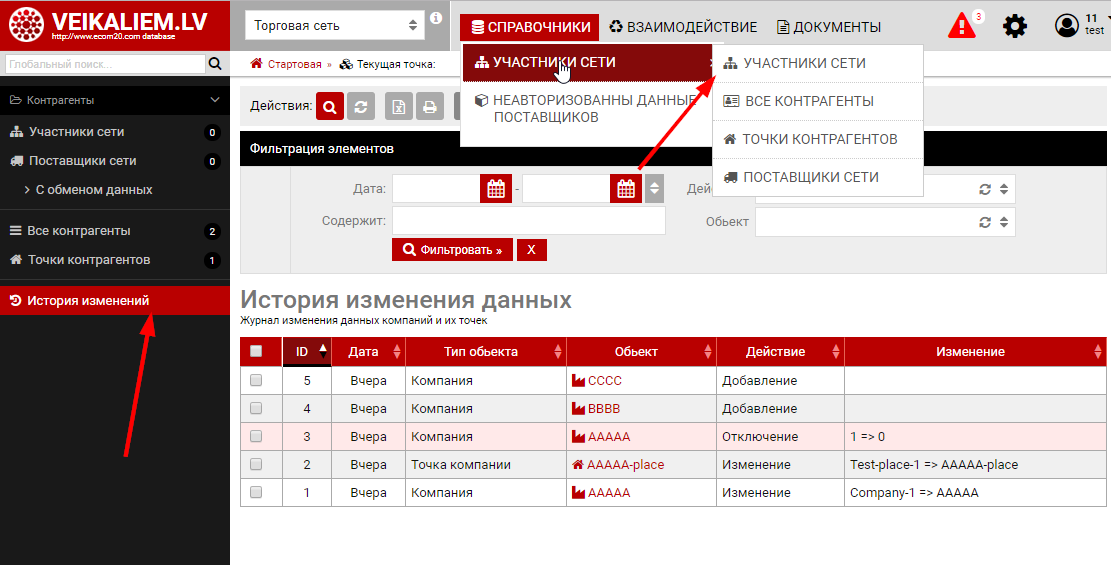Open the Взаимодействие top menu

684,27
